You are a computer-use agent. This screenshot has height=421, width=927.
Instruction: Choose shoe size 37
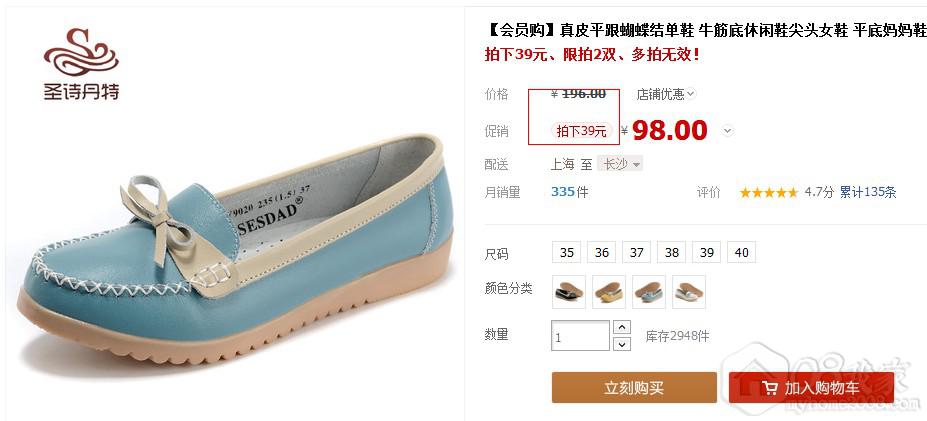coord(637,252)
